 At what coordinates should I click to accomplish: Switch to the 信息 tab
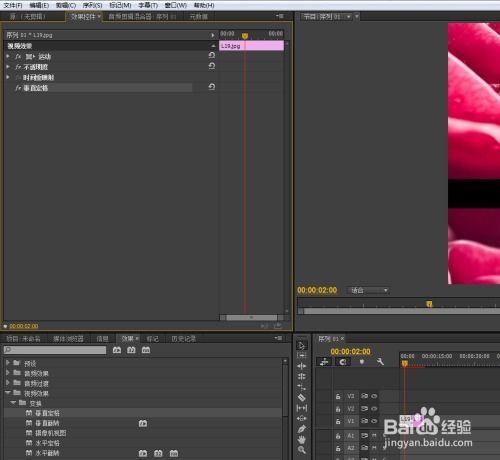[102, 339]
